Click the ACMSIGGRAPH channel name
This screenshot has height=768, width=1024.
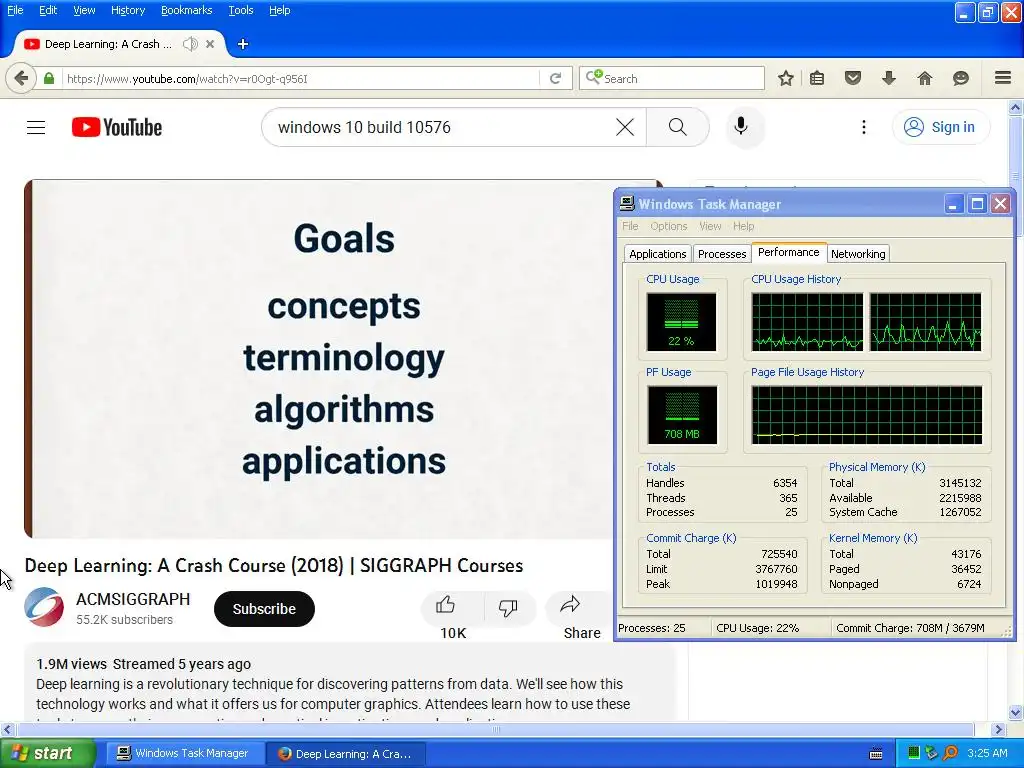133,599
